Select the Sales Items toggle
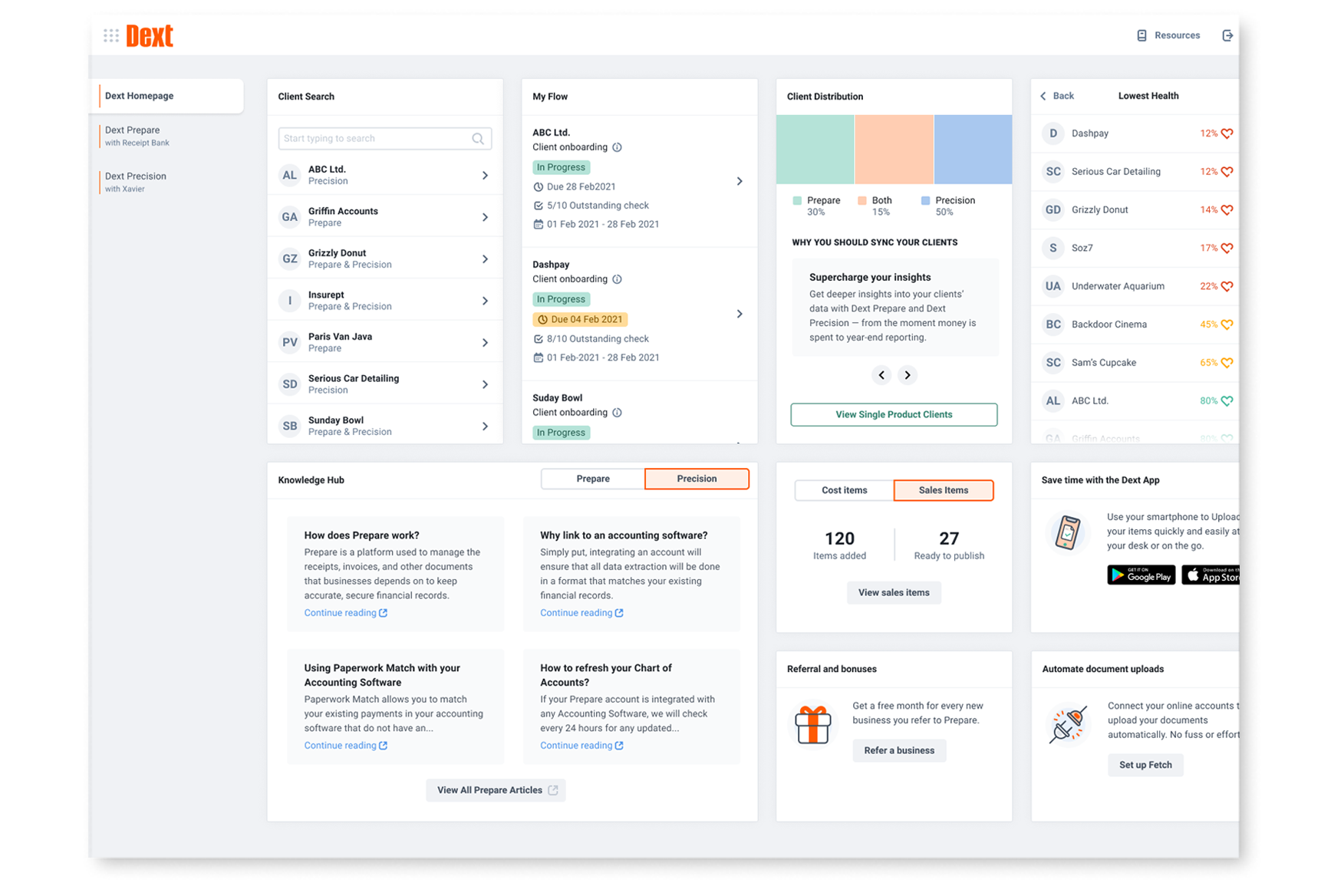Screen dimensions: 1344x896 click(x=944, y=490)
